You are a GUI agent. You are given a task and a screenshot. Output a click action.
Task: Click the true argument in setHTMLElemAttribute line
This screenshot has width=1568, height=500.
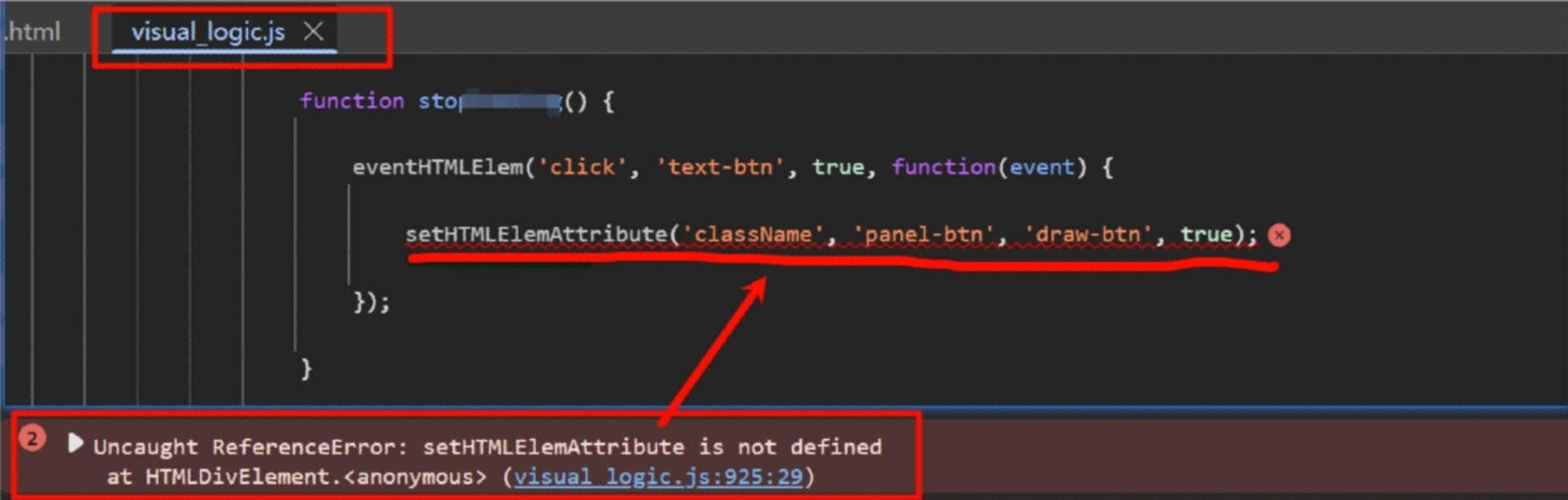pos(1206,235)
